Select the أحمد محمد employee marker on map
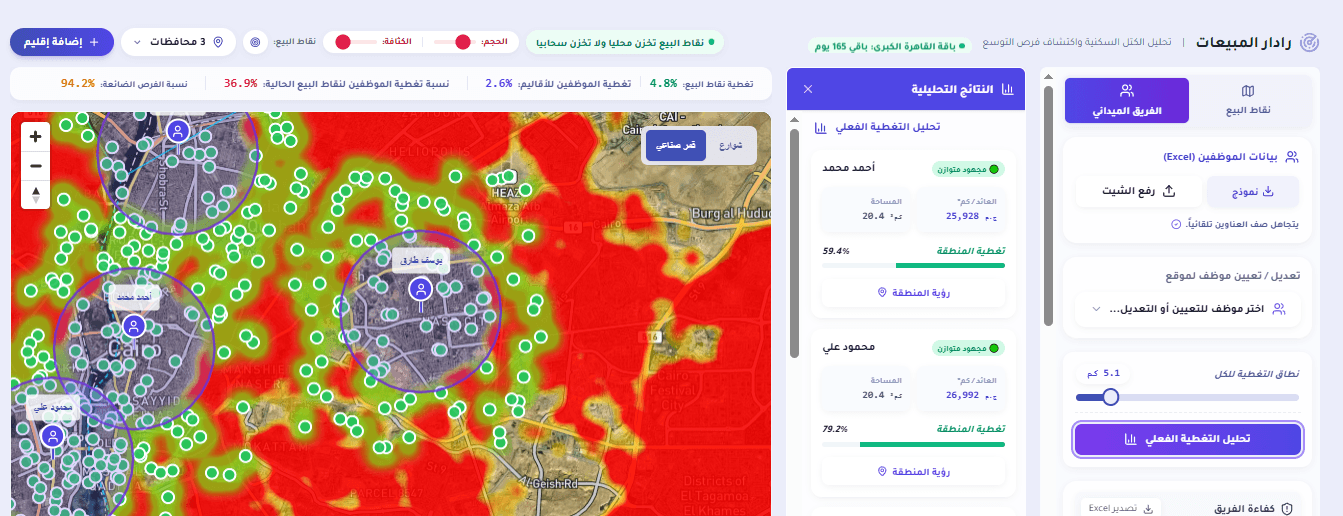 click(133, 326)
